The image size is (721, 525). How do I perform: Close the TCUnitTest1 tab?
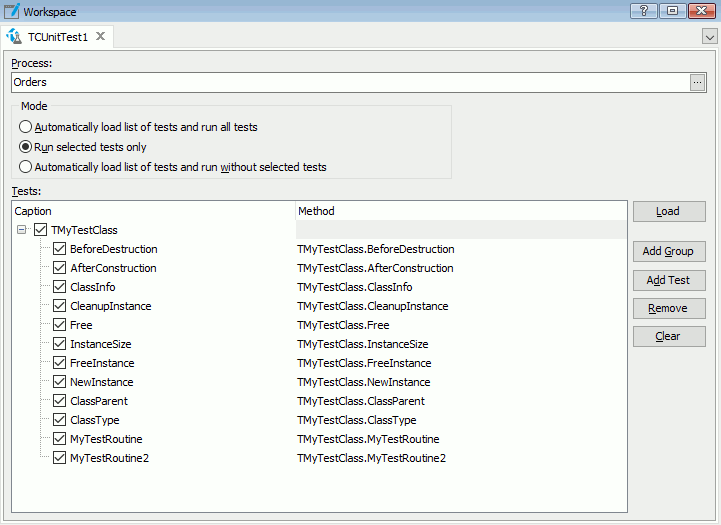100,37
